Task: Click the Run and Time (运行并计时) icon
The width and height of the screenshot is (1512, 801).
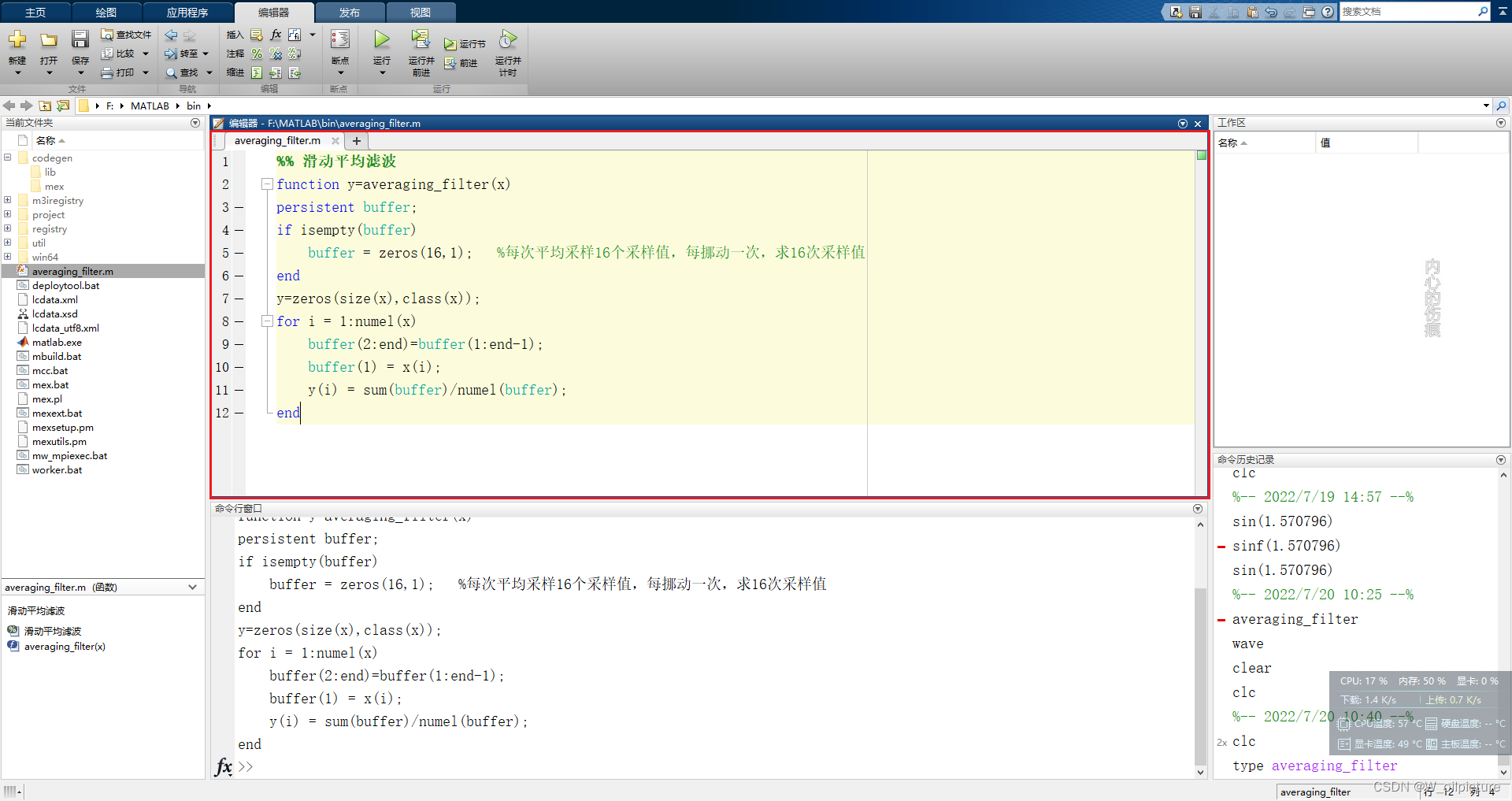Action: coord(508,39)
